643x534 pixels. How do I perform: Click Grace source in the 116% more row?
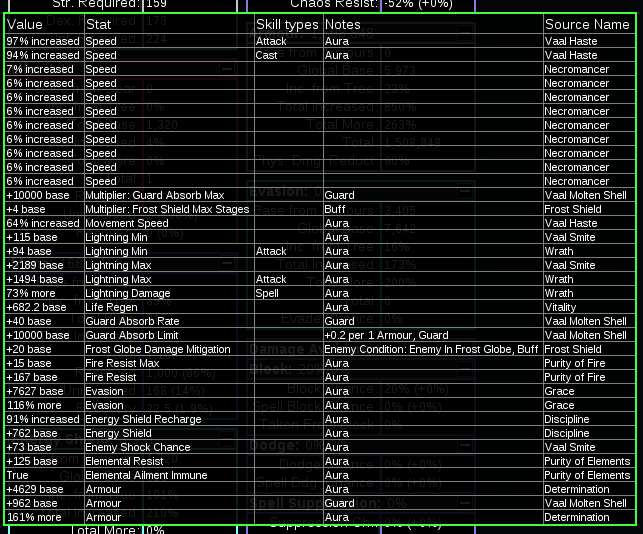(559, 405)
